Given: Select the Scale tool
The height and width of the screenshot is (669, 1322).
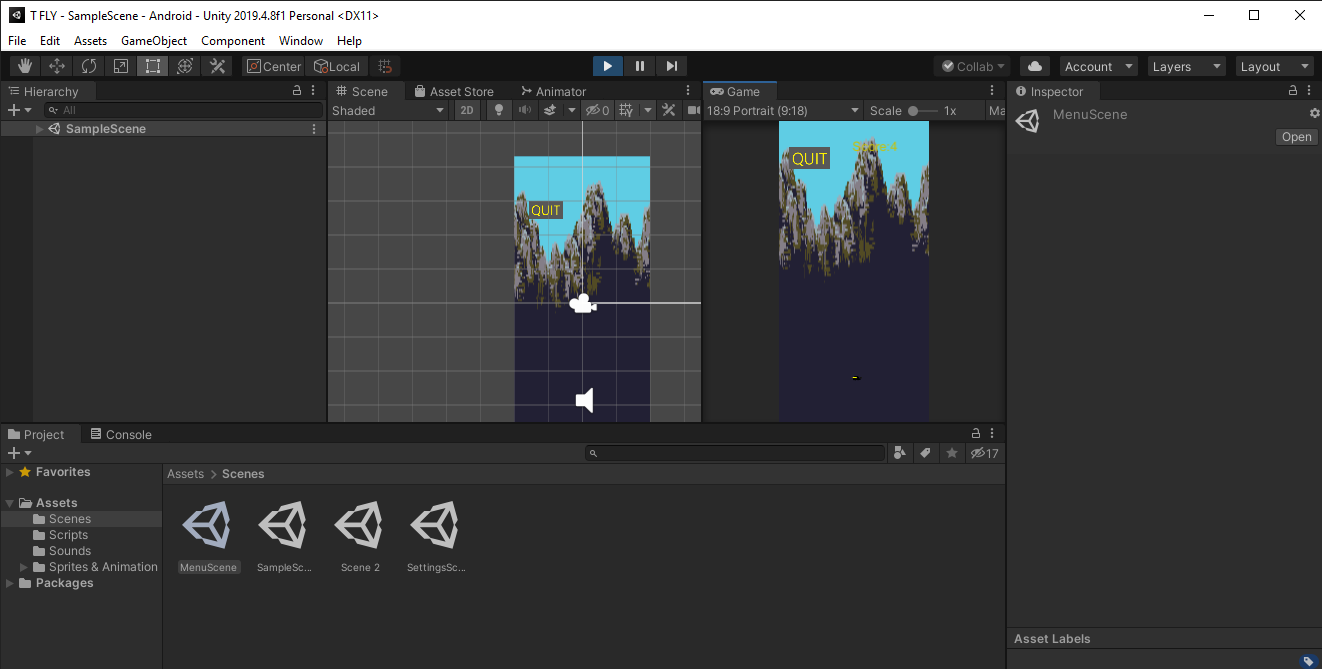Looking at the screenshot, I should pos(120,65).
